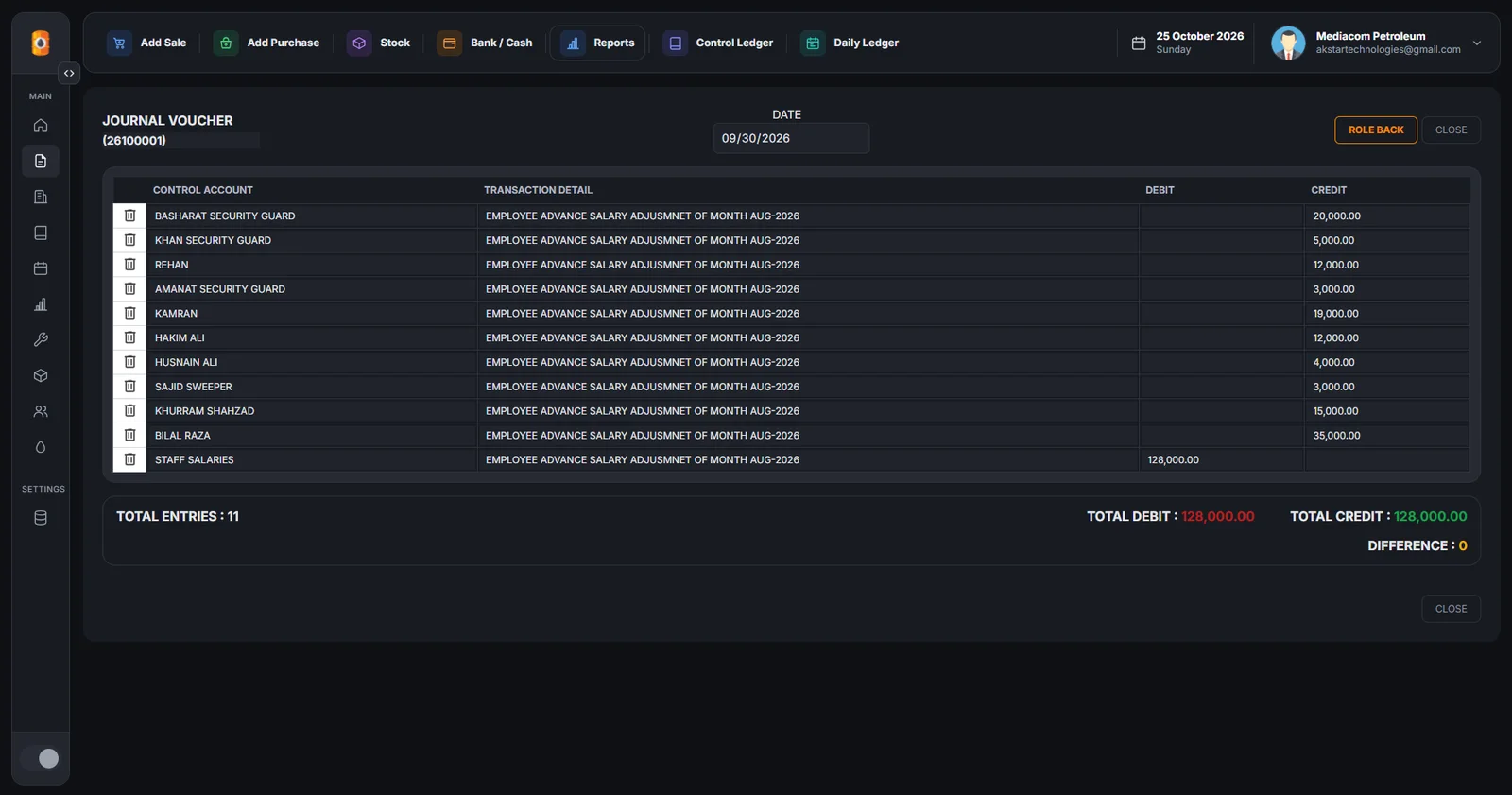Open the Reports menu
Viewport: 1512px width, 795px height.
598,43
